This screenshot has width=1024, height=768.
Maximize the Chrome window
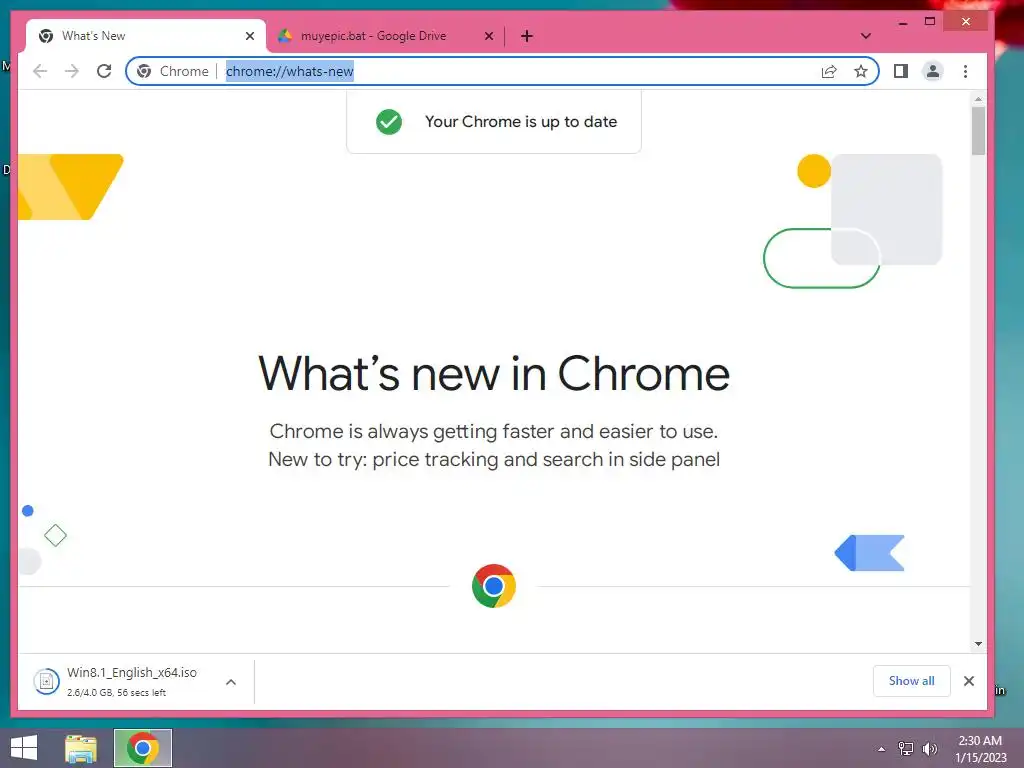pyautogui.click(x=930, y=22)
